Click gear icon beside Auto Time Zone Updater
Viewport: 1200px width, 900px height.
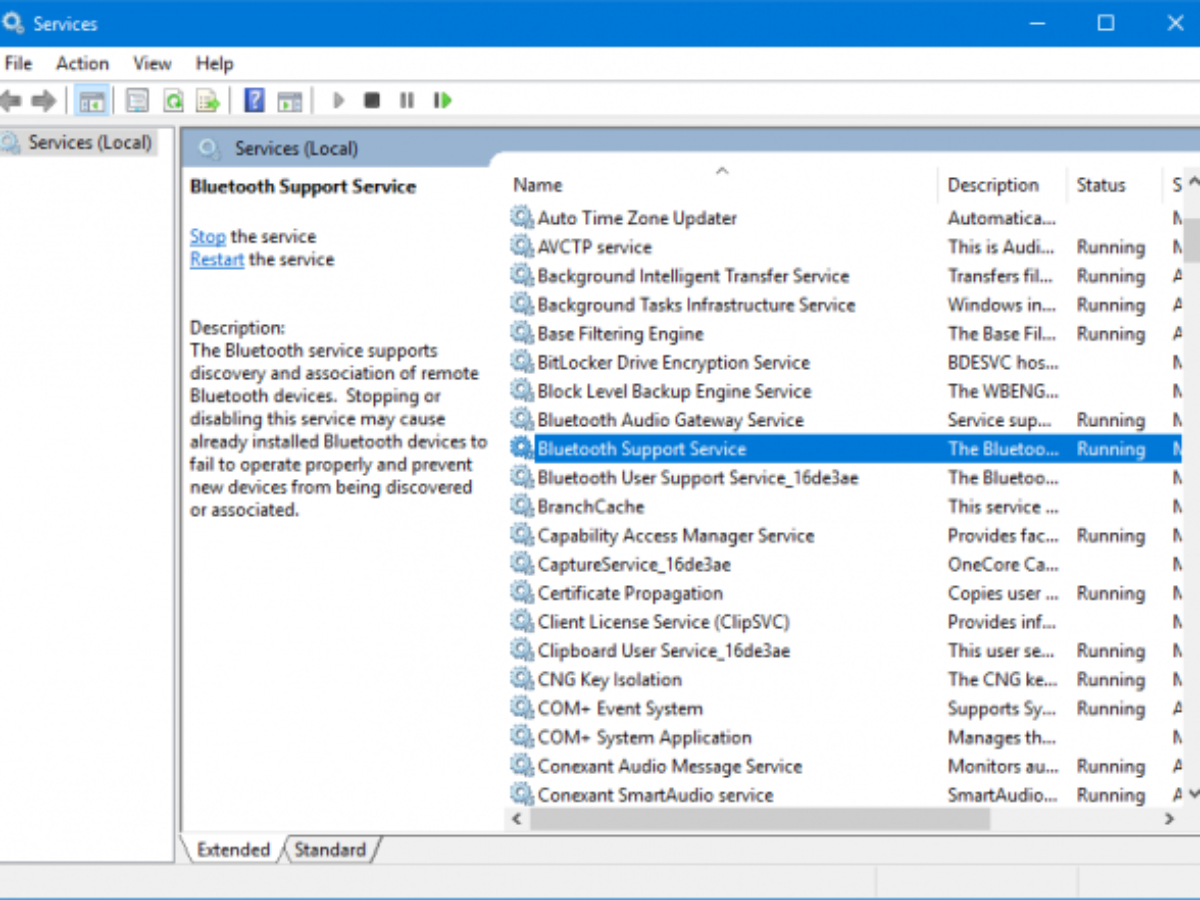coord(522,218)
